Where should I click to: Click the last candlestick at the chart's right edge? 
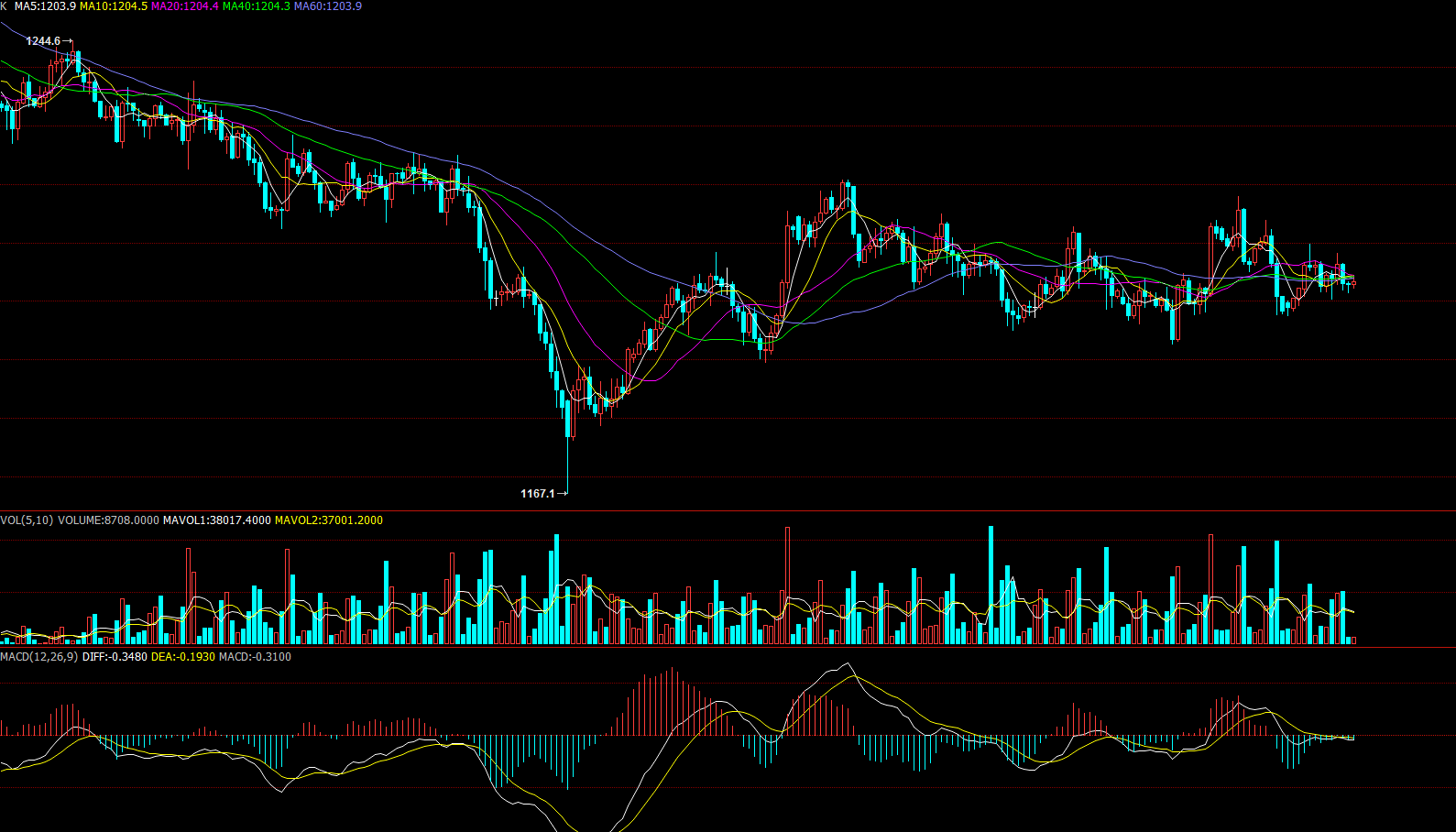[x=1352, y=283]
